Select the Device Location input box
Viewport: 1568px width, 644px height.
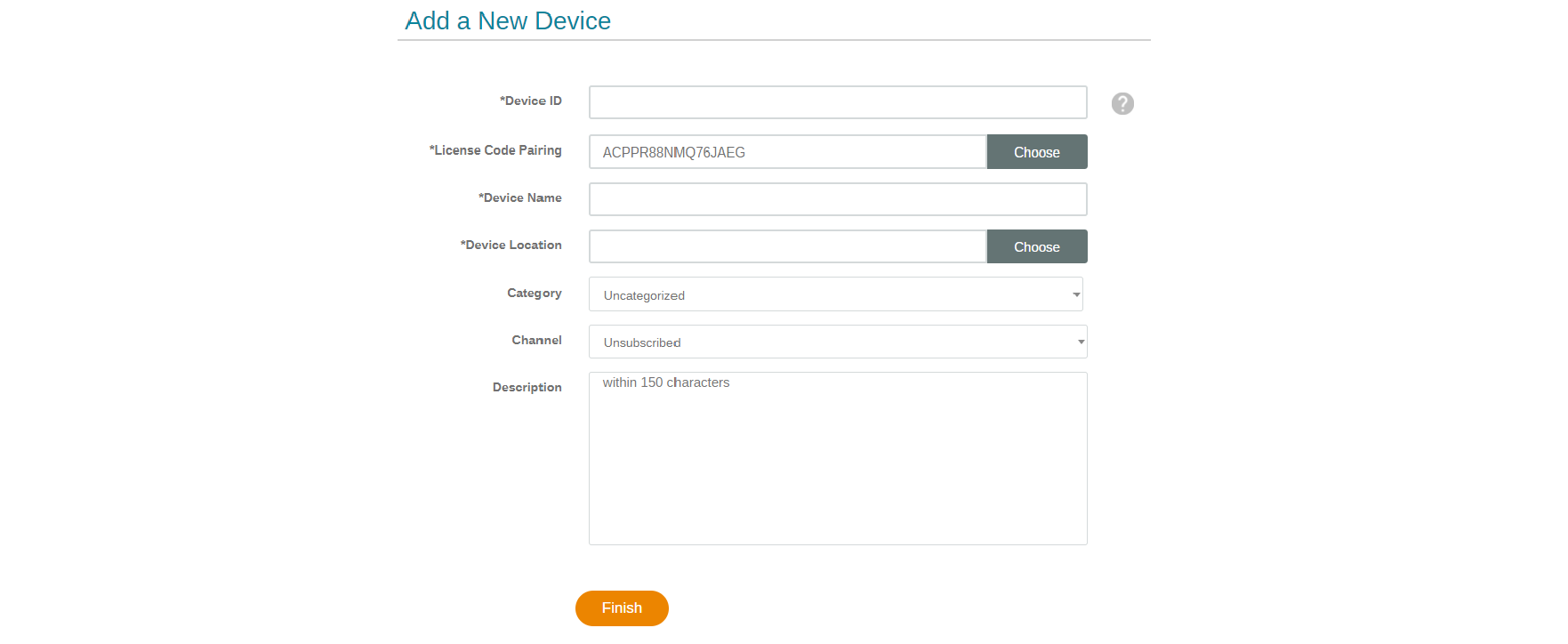pos(787,246)
